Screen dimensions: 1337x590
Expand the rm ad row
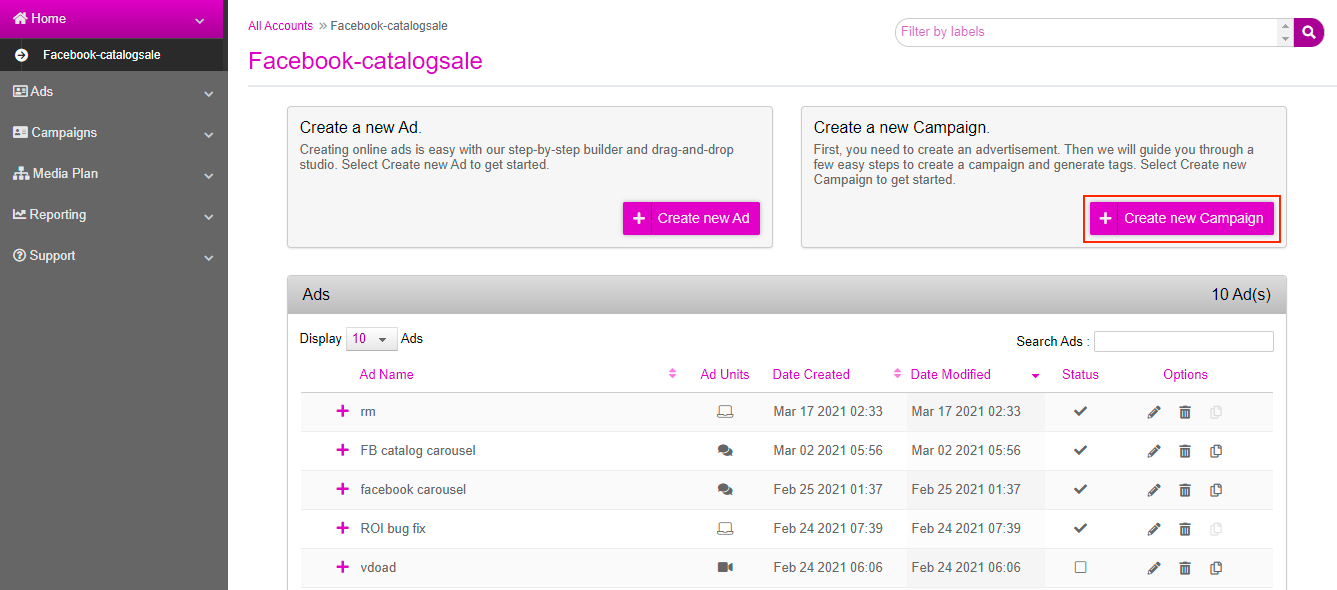(x=343, y=411)
